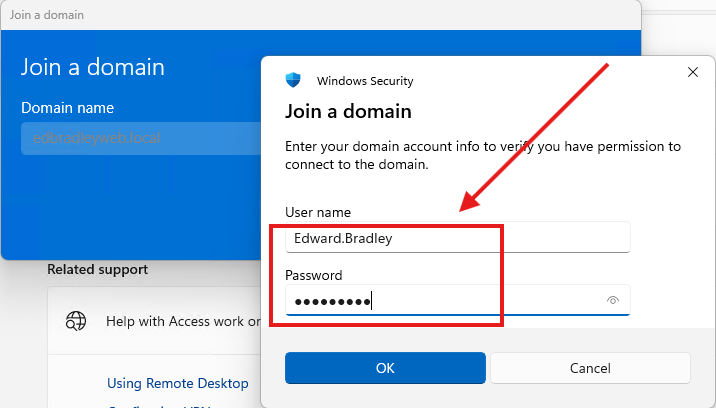The image size is (716, 408).
Task: Focus the User name field
Action: click(x=458, y=238)
